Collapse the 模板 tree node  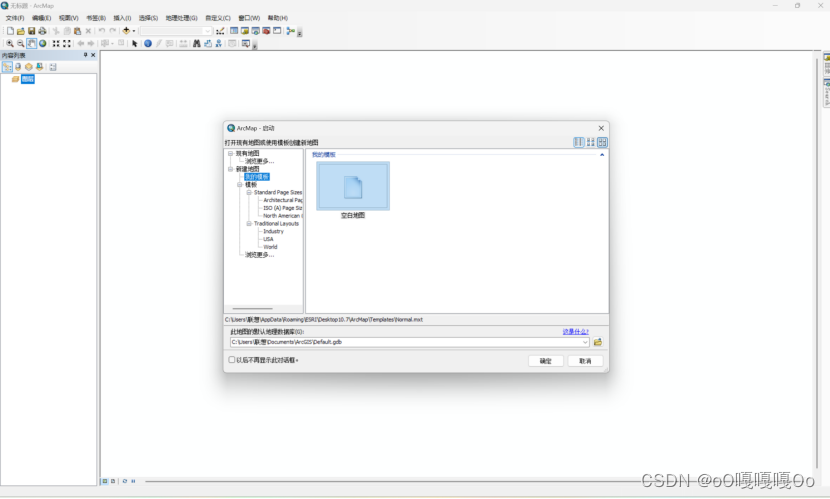[x=240, y=185]
